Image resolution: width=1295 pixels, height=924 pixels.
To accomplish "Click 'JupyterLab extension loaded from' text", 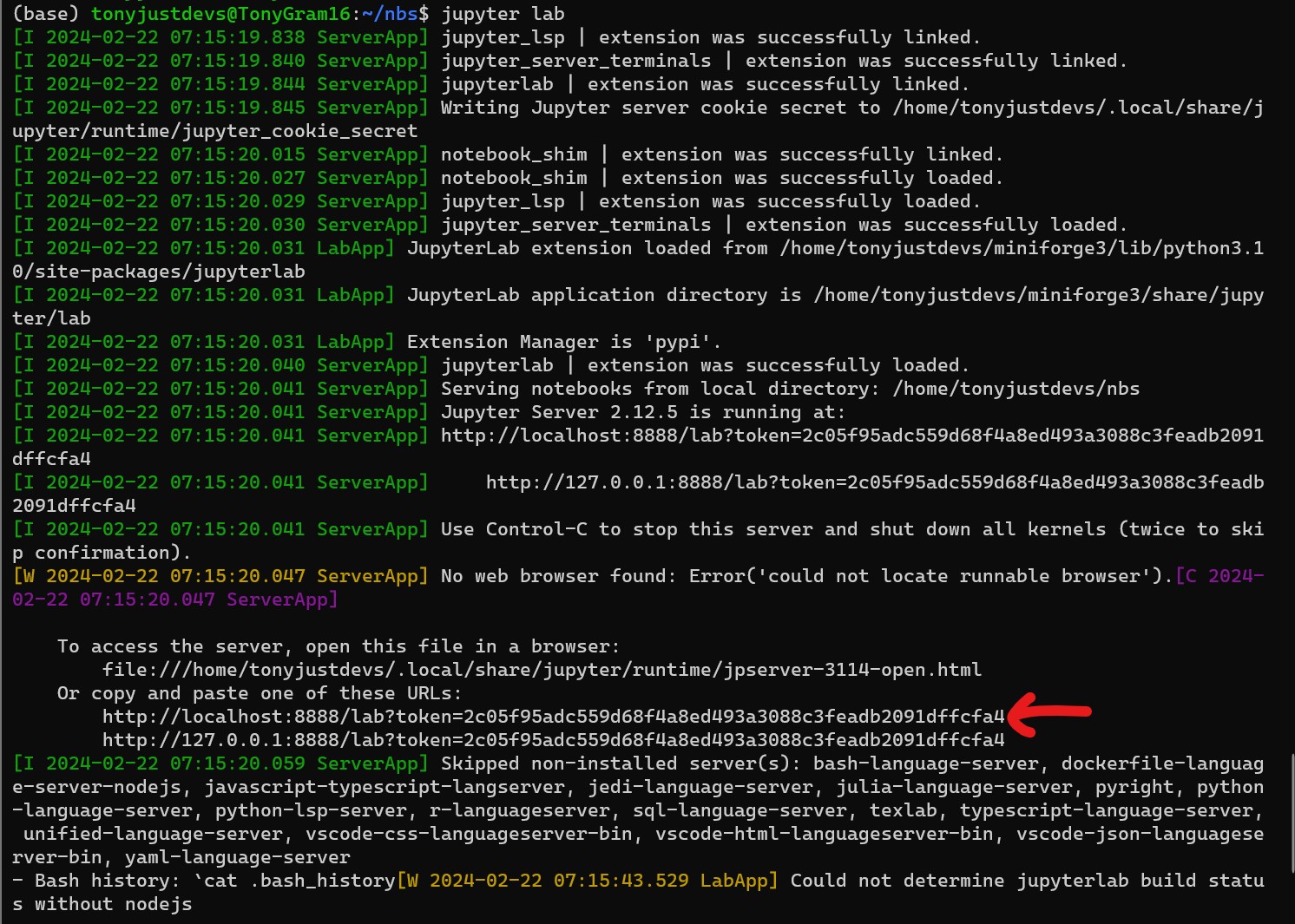I will [x=588, y=248].
